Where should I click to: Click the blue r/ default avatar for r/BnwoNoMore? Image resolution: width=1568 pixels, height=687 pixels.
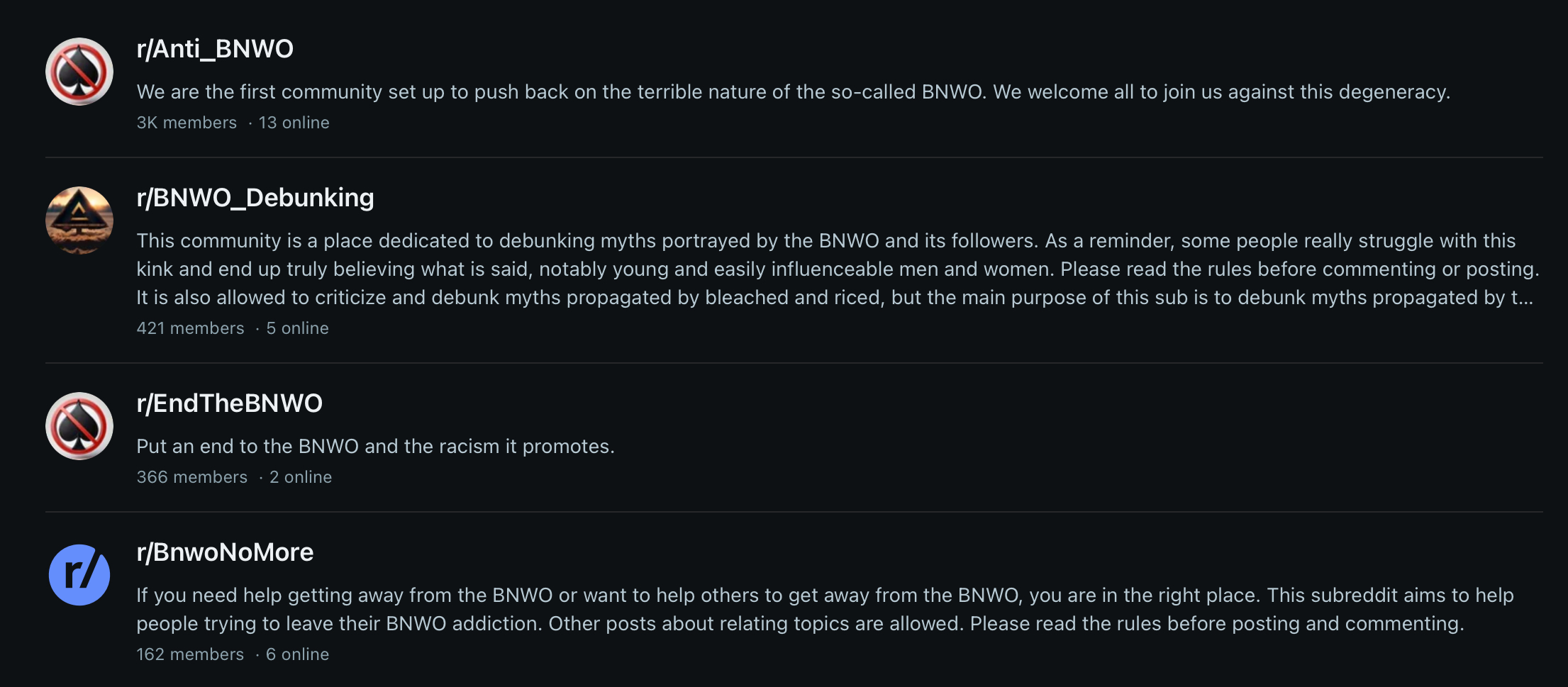point(79,575)
